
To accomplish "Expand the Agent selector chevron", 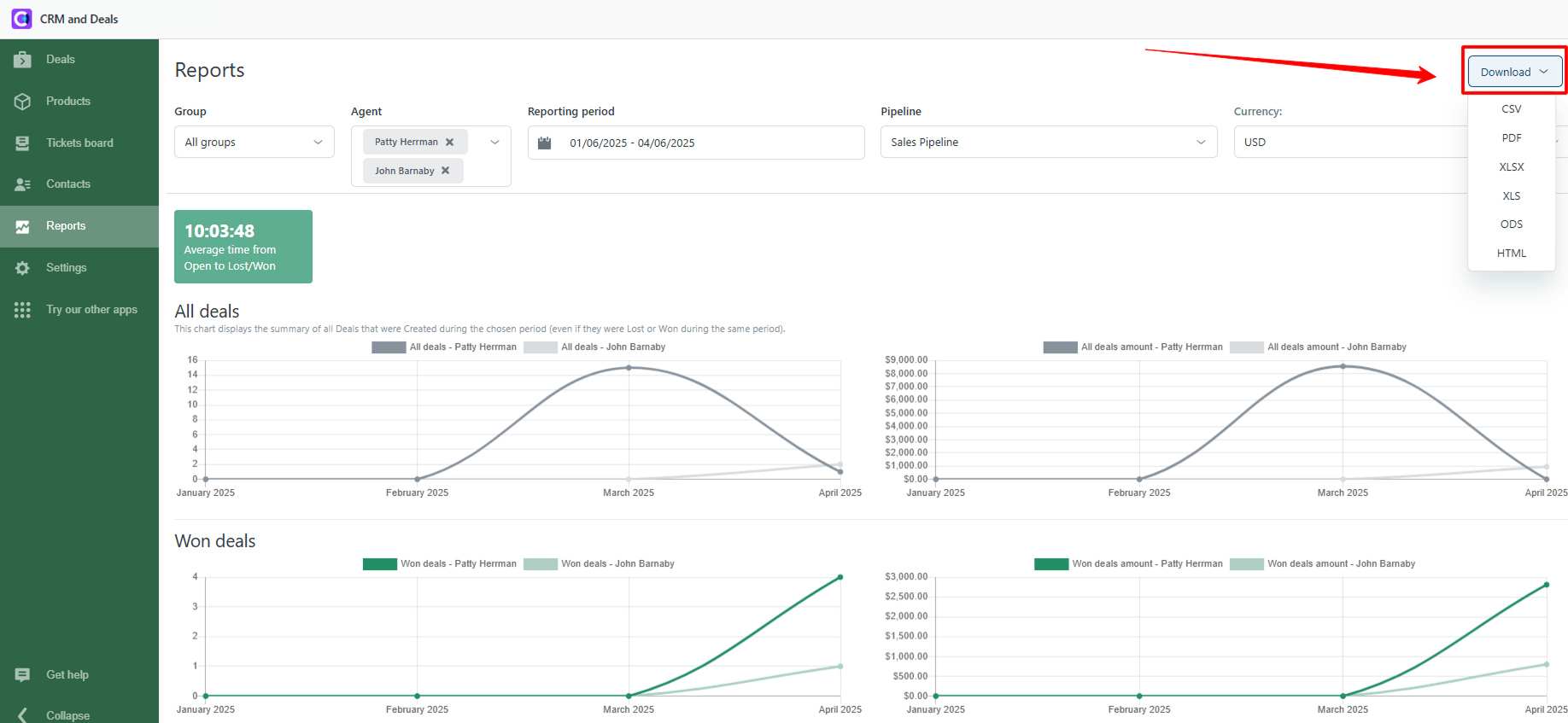I will (494, 143).
